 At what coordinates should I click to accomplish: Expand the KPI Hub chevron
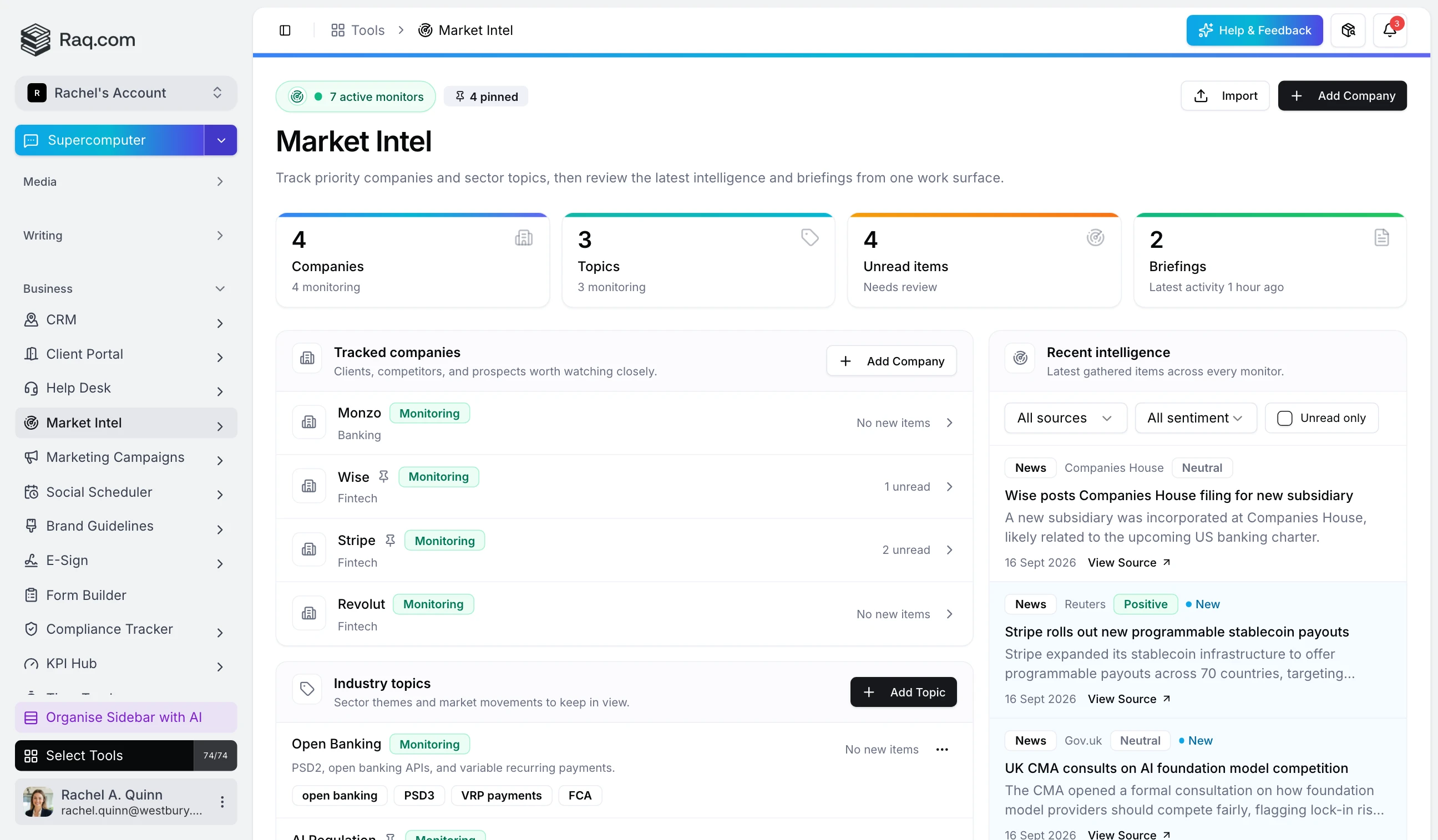(220, 666)
